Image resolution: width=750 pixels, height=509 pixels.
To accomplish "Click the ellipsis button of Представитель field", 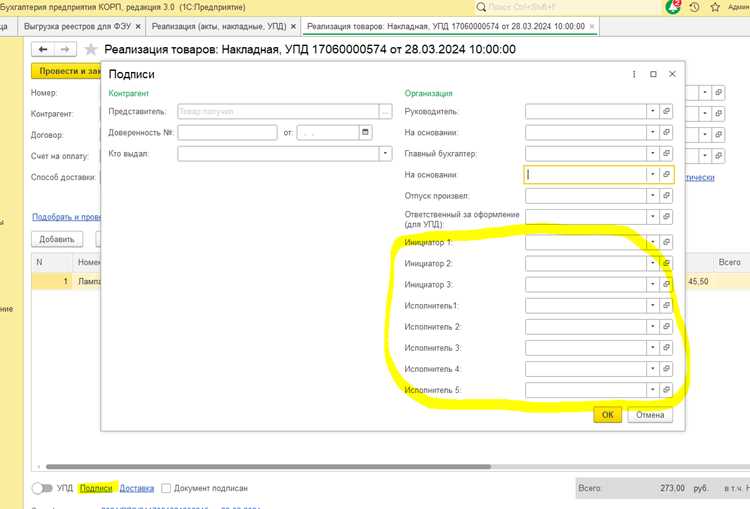I will [386, 112].
